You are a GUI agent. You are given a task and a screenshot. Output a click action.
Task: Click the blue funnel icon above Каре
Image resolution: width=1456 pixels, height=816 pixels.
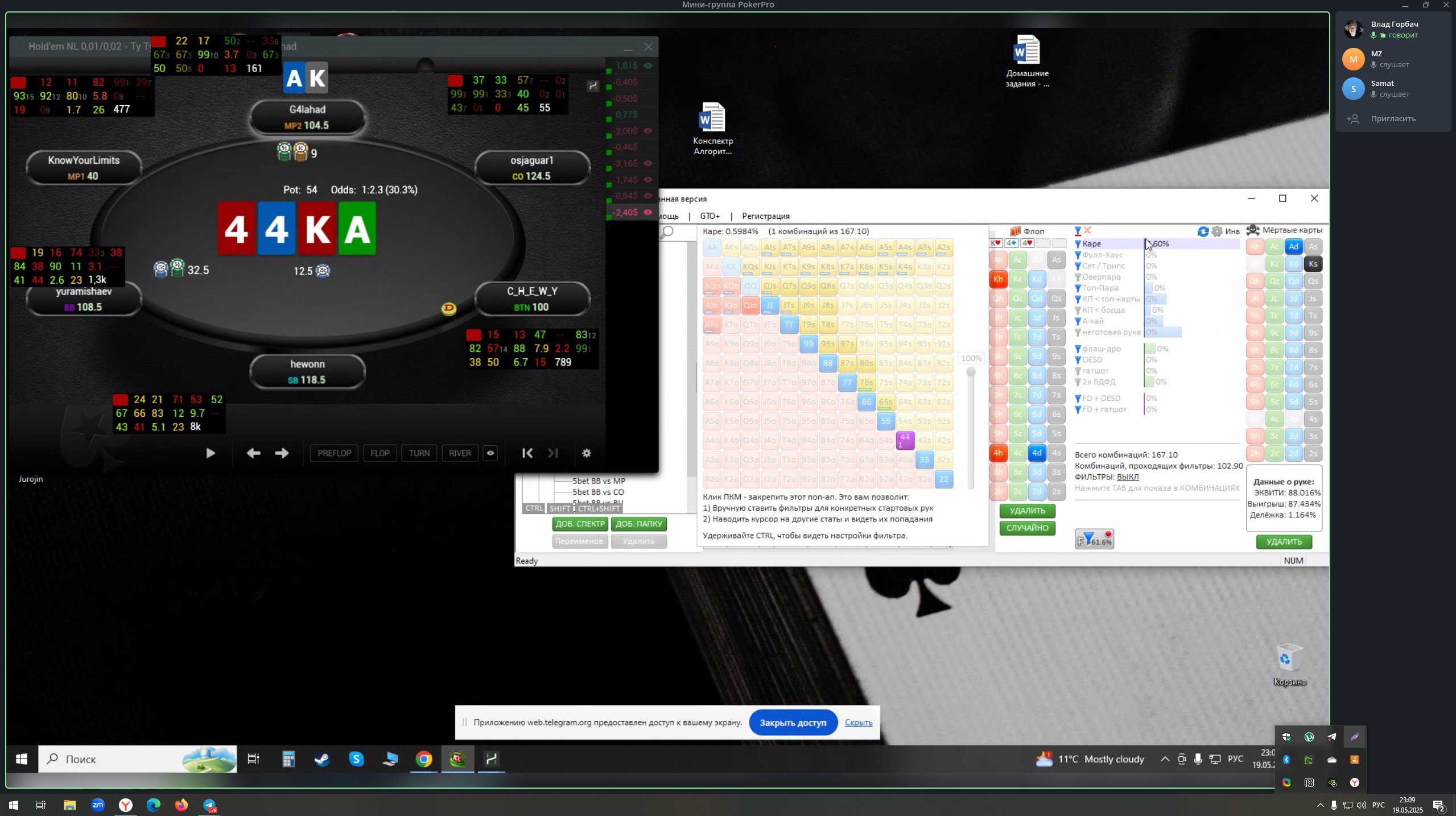pyautogui.click(x=1078, y=230)
